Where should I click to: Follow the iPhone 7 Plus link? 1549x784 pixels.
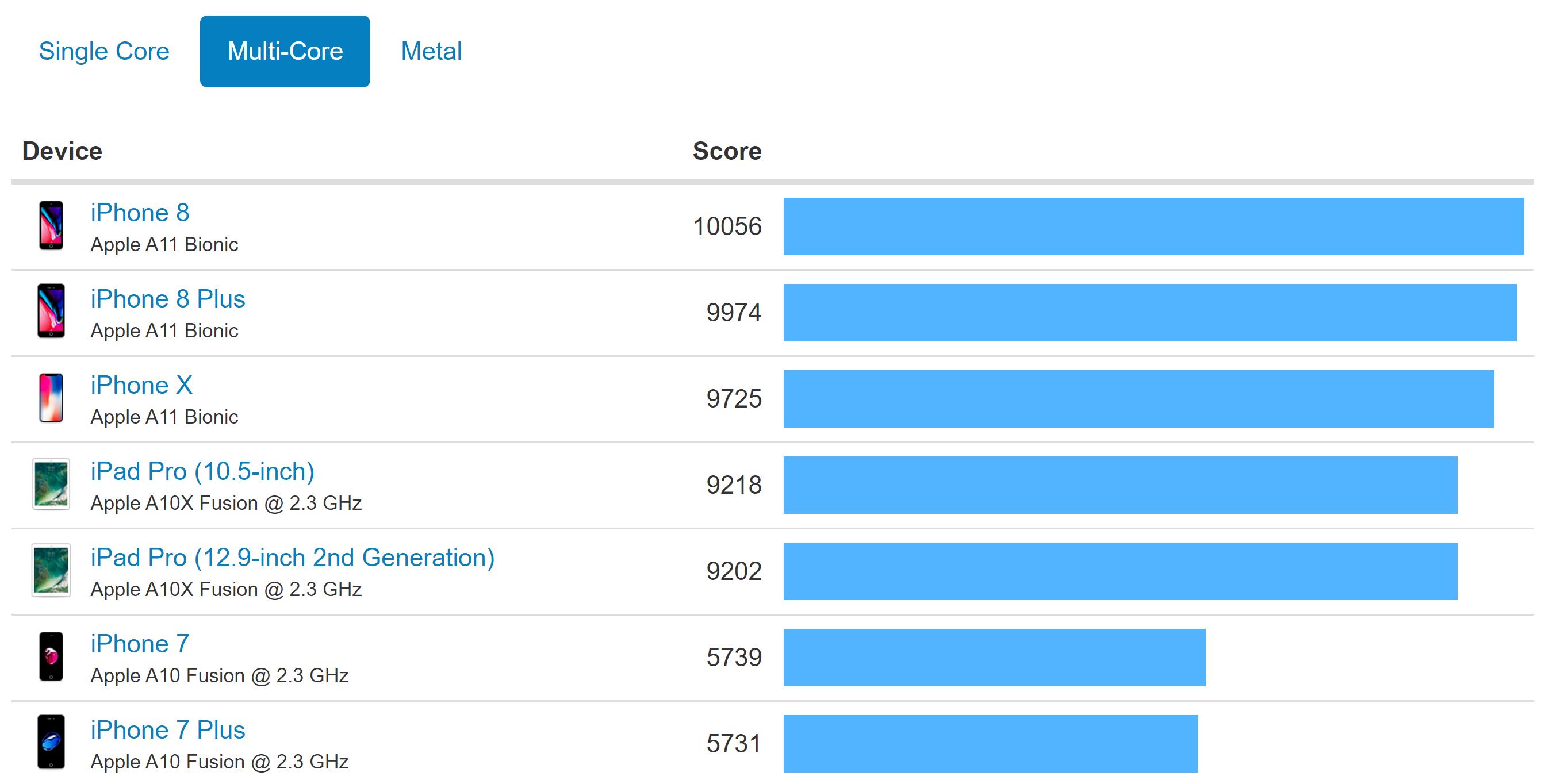pos(168,730)
